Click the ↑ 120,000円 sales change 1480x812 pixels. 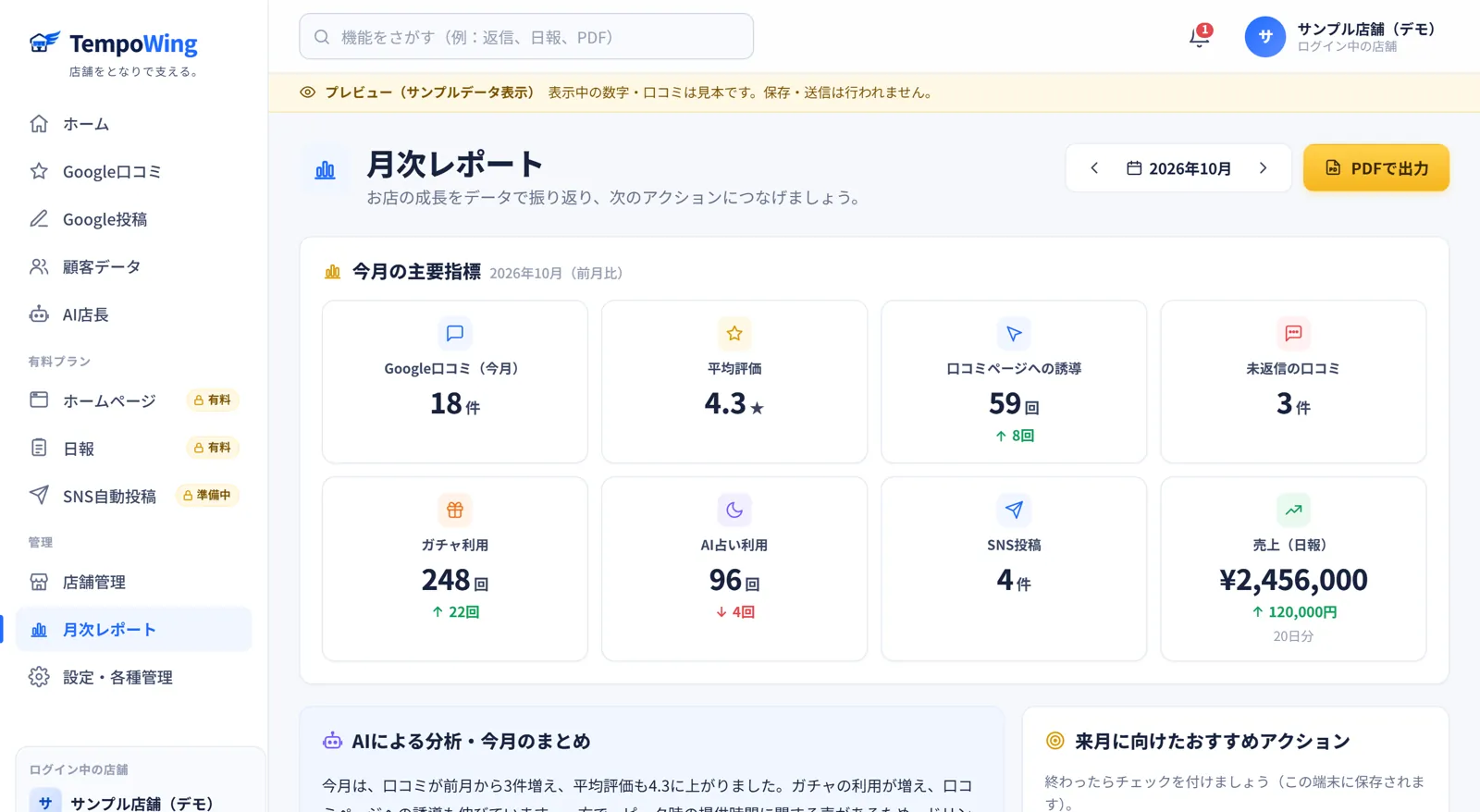pos(1293,612)
